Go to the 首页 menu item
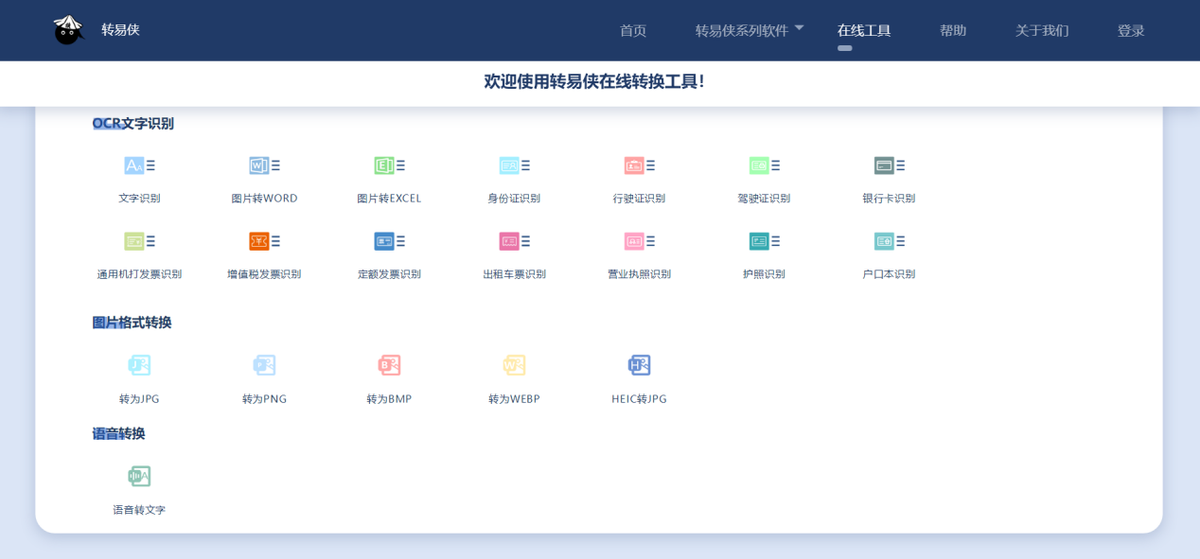The image size is (1200, 559). pyautogui.click(x=633, y=31)
